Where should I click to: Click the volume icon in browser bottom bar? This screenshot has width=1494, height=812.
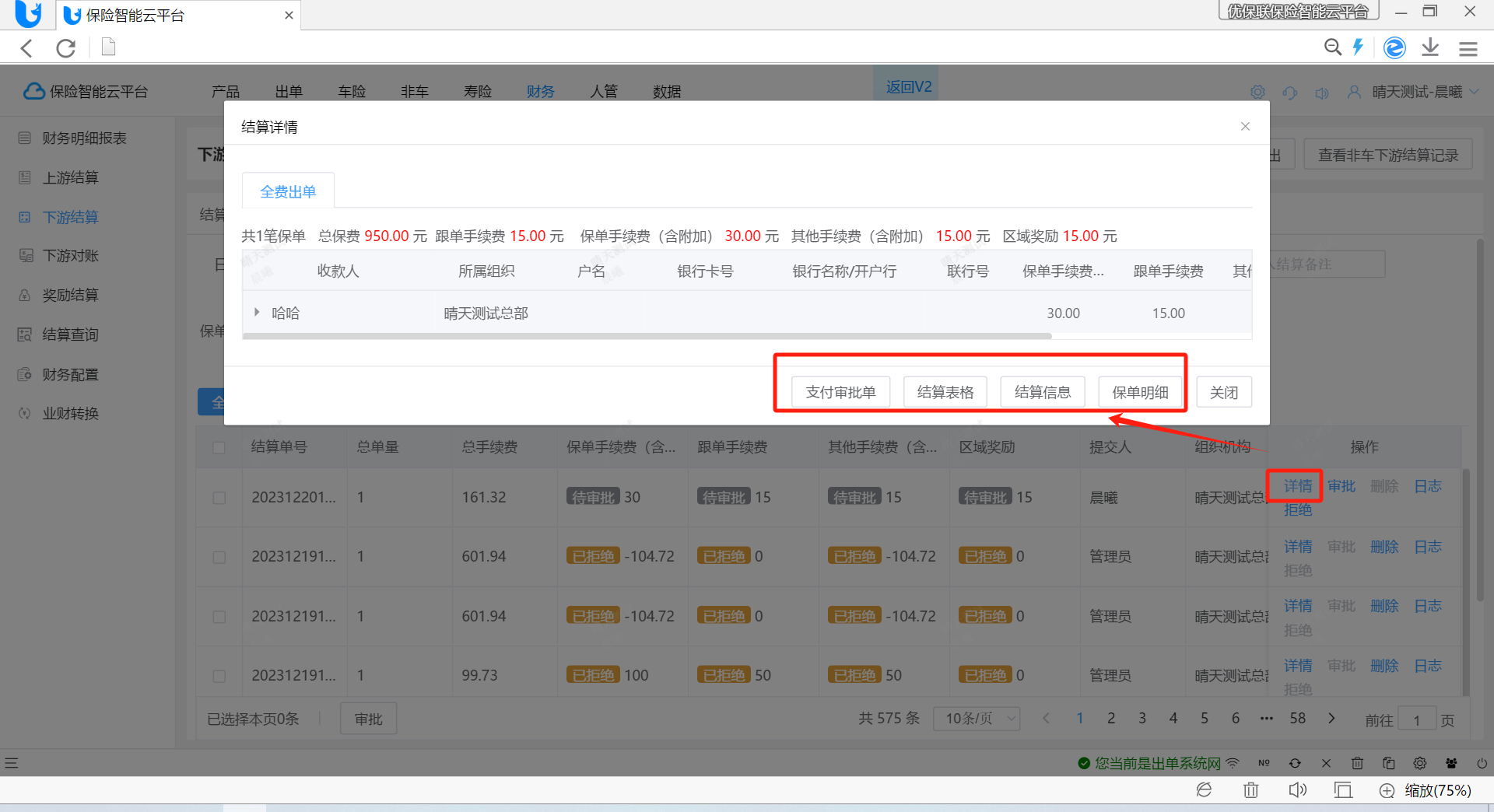point(1297,790)
